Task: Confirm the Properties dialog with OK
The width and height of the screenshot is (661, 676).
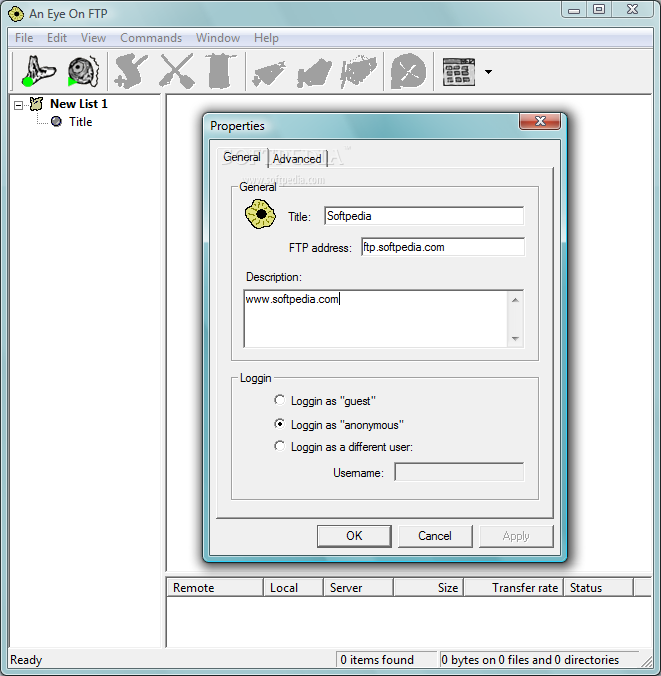Action: pos(354,536)
